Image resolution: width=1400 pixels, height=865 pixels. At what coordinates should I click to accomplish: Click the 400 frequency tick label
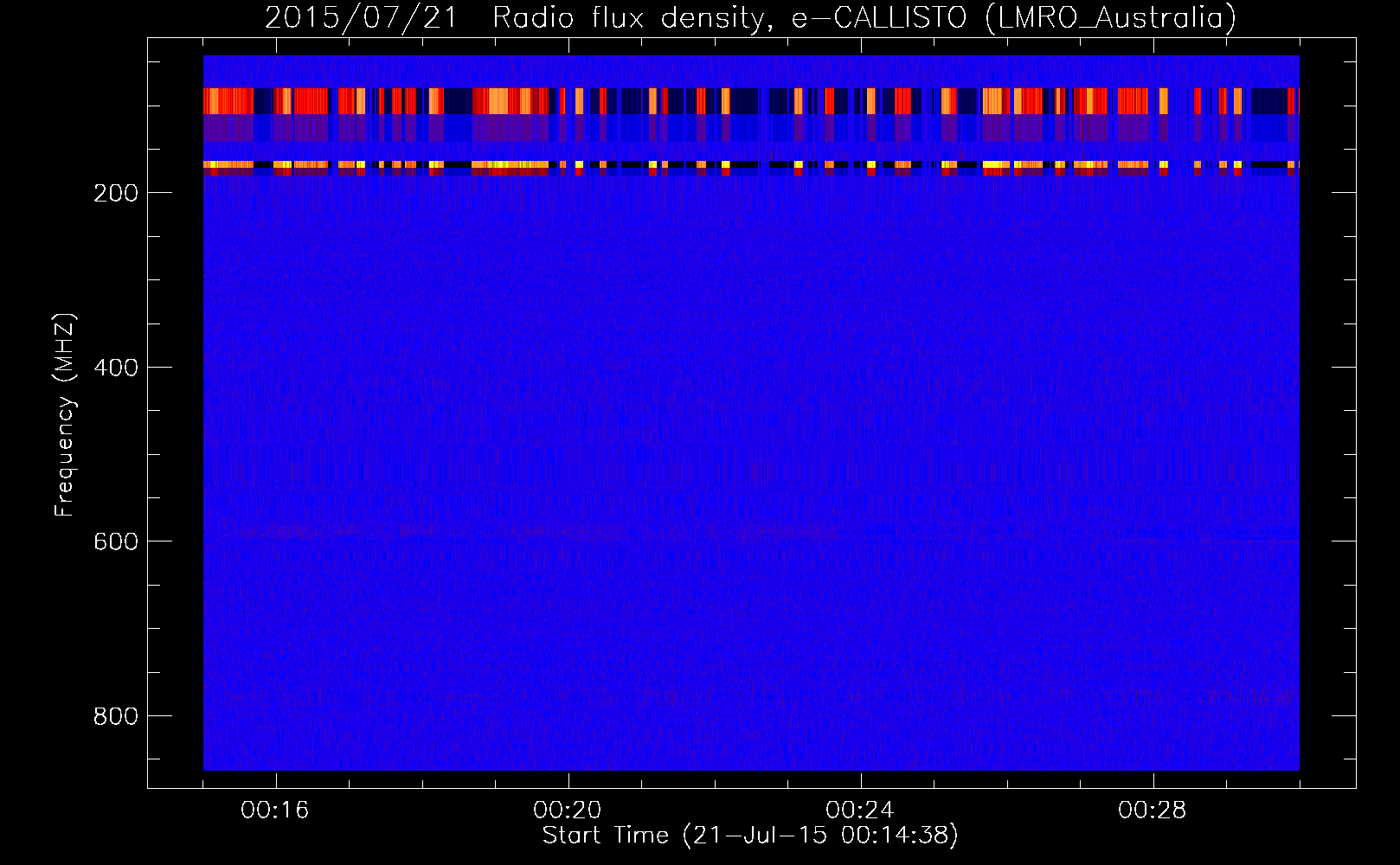point(115,368)
